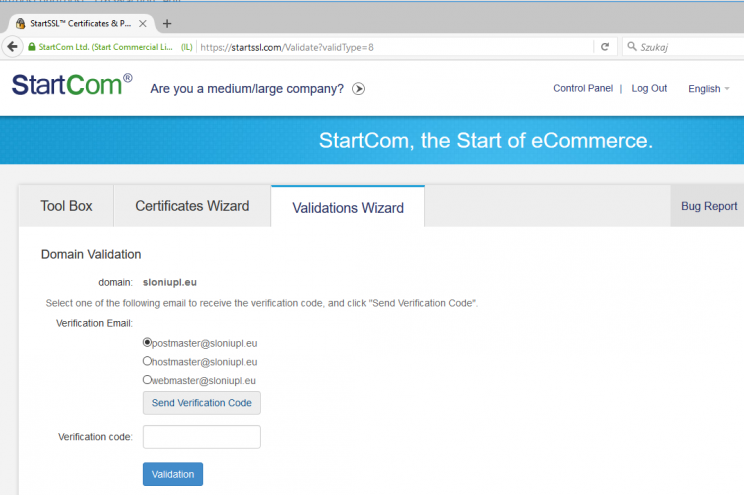This screenshot has height=495, width=744.
Task: Go back with the browser back arrow
Action: tap(13, 47)
